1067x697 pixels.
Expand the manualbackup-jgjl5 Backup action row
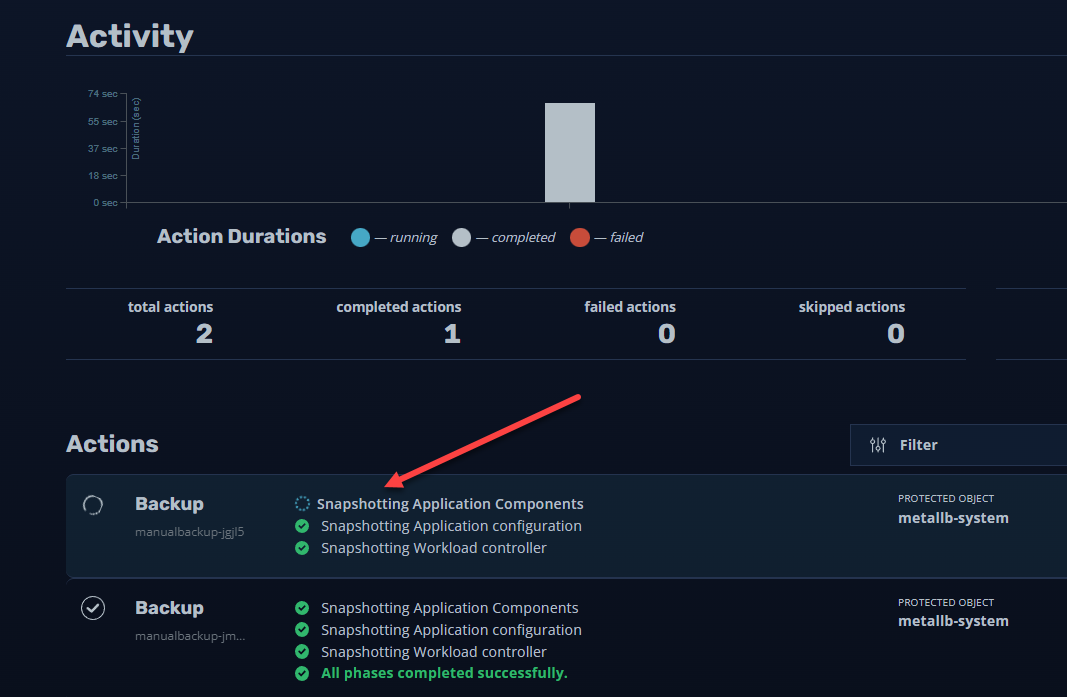coord(566,526)
